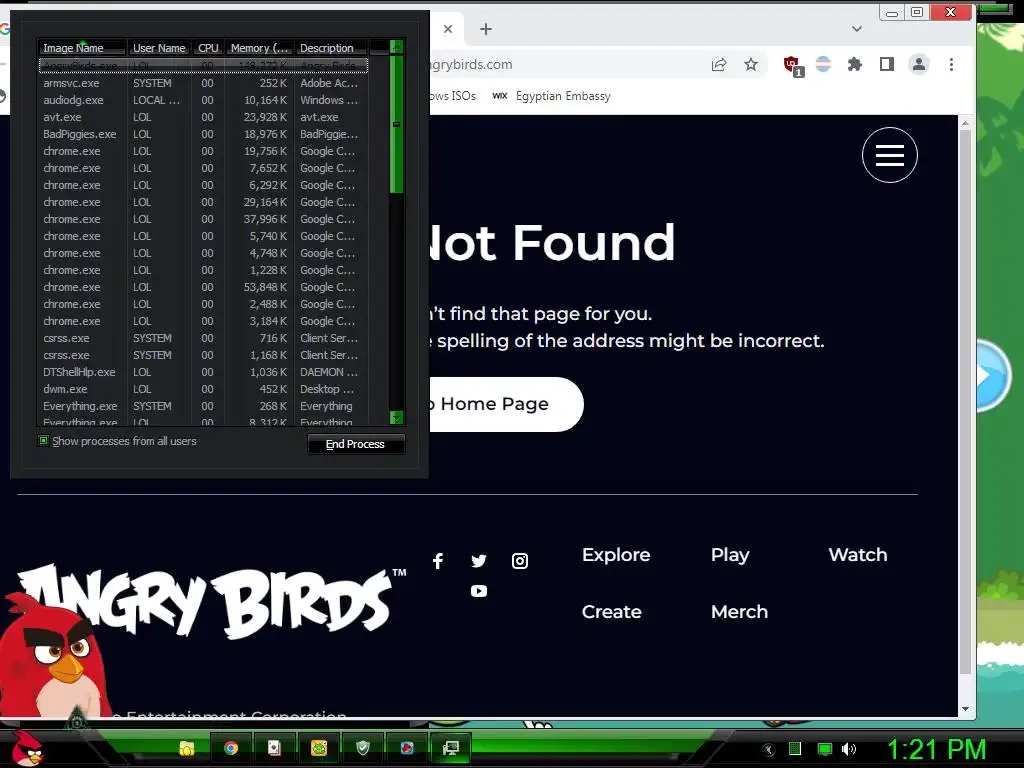Click the process list scroll up arrow
Image resolution: width=1024 pixels, height=768 pixels.
[396, 46]
